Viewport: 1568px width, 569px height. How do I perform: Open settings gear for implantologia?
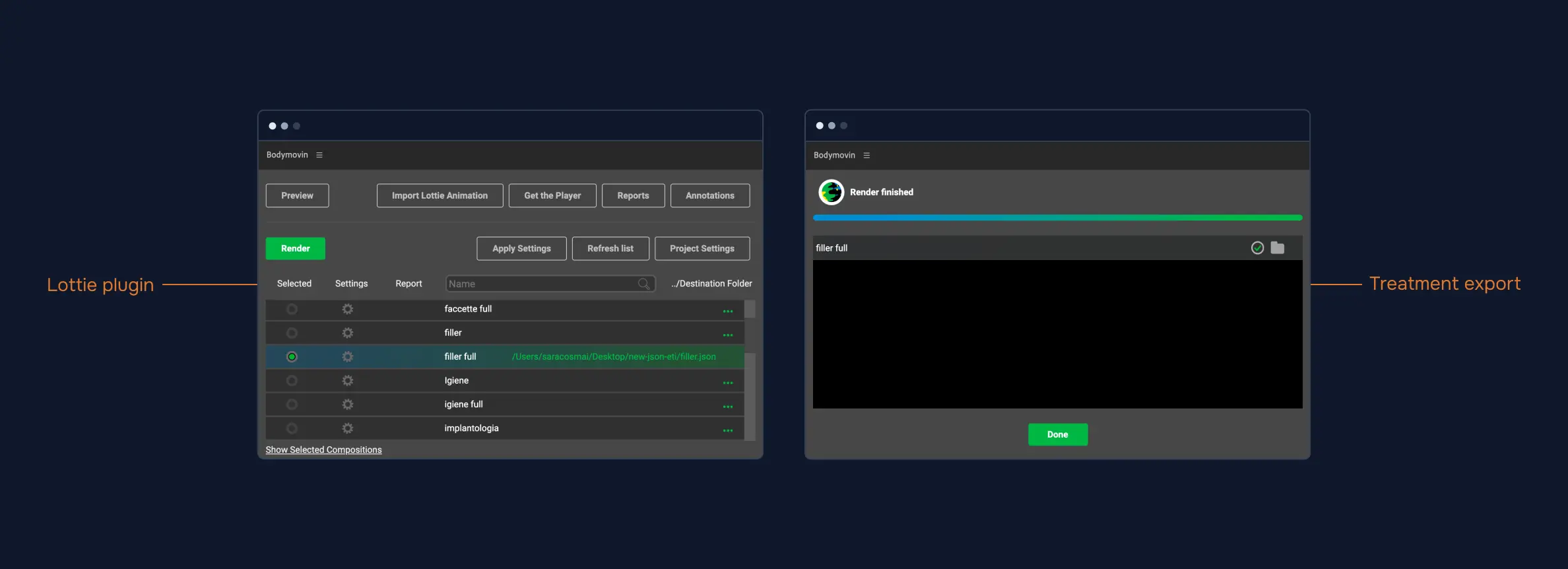click(348, 428)
